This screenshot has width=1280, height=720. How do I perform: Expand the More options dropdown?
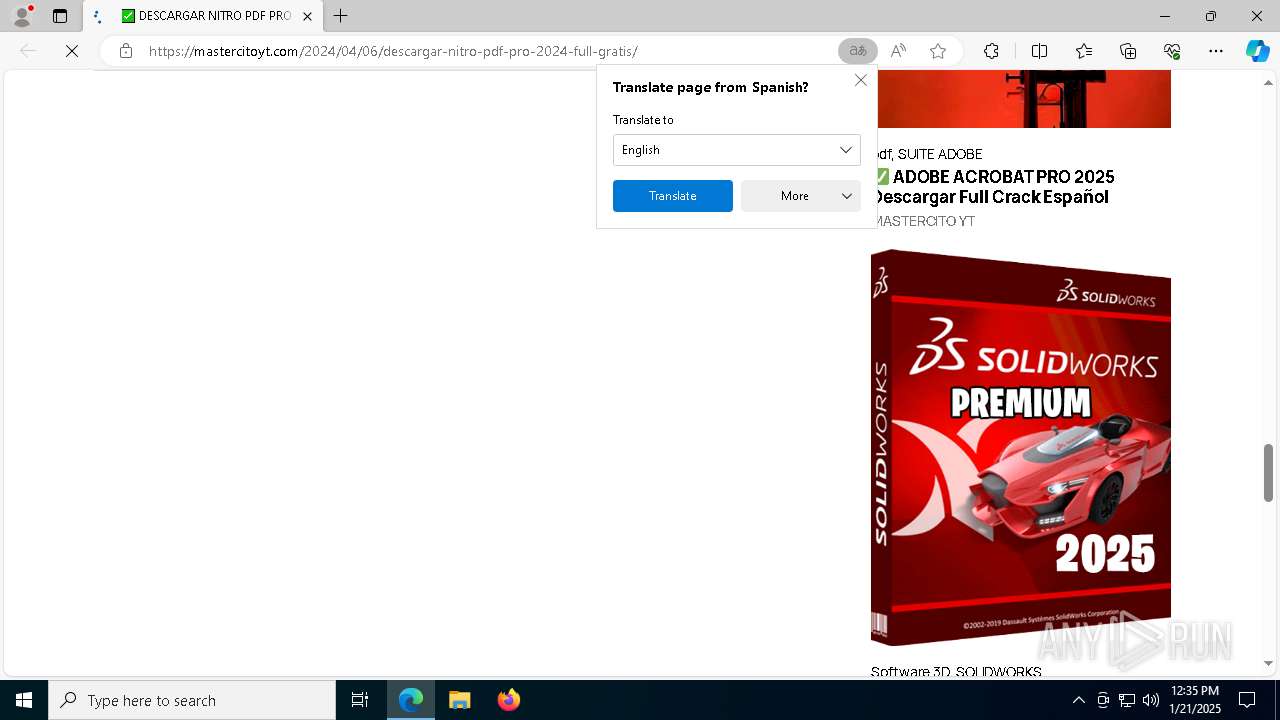pyautogui.click(x=801, y=196)
